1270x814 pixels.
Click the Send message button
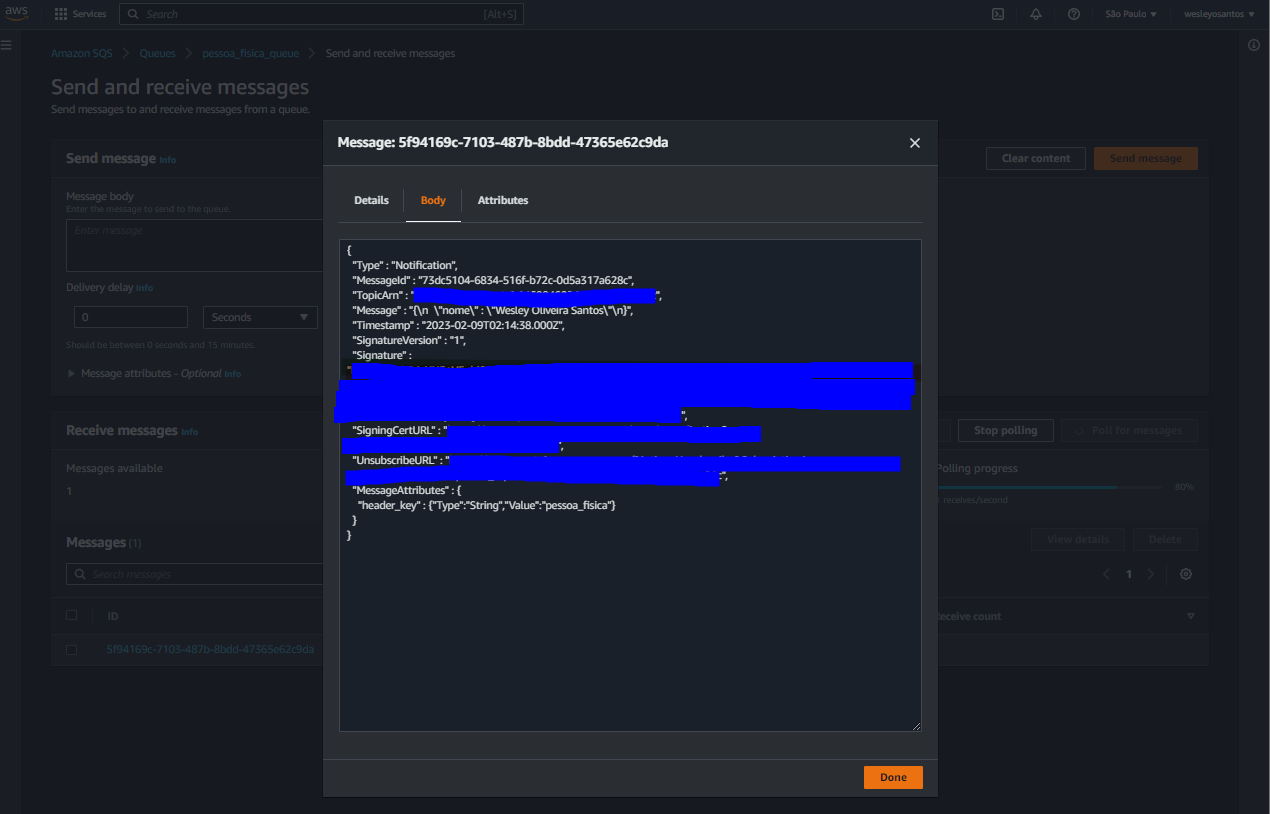[1145, 158]
